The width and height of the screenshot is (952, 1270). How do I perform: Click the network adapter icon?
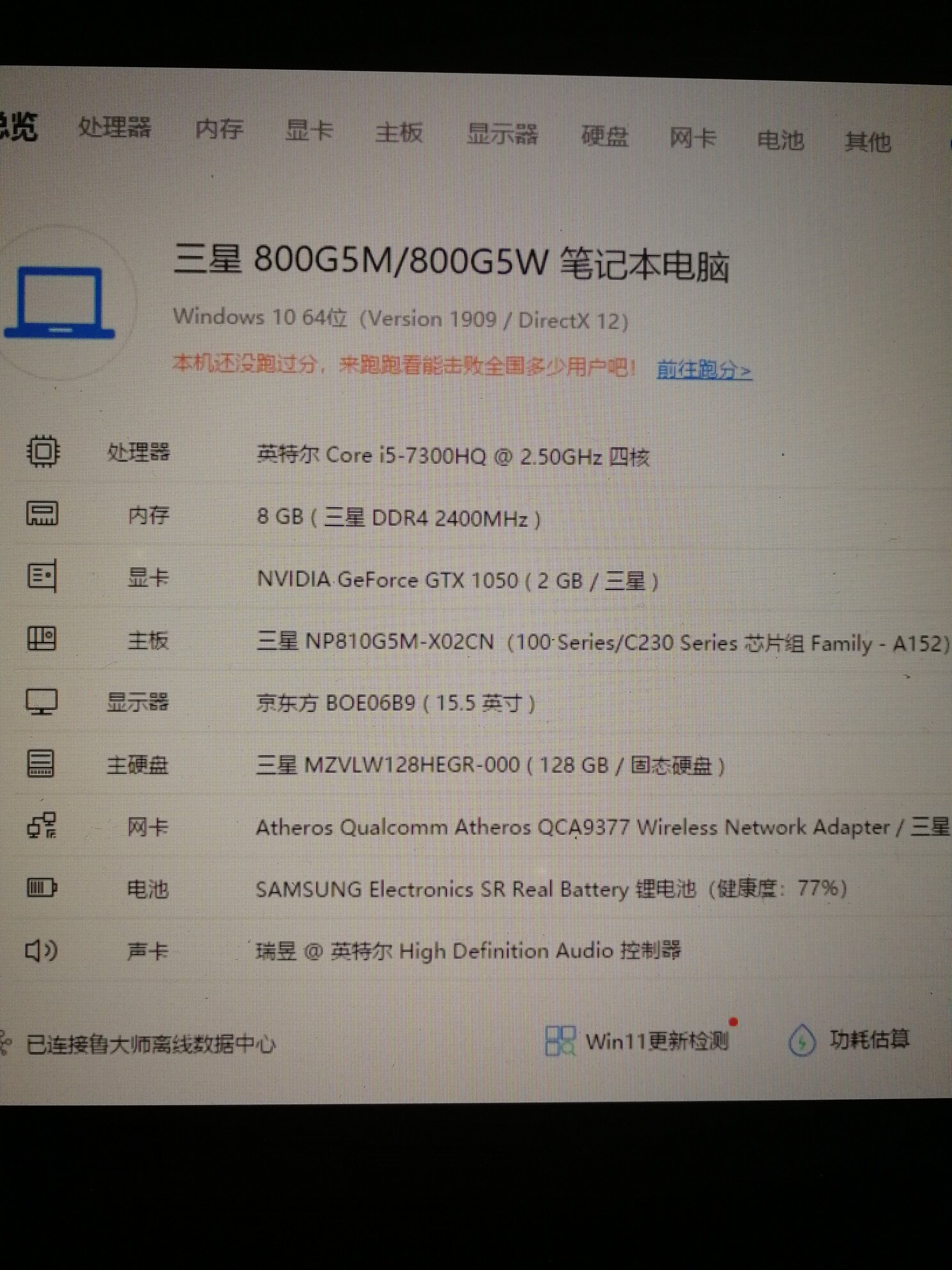pos(42,826)
